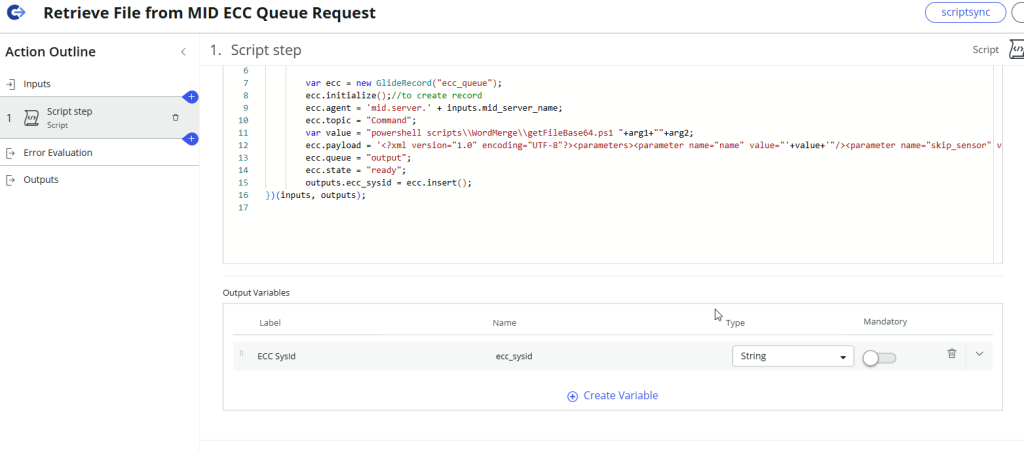The image size is (1024, 451).
Task: Expand the ECC SysId variable row
Action: coord(979,354)
